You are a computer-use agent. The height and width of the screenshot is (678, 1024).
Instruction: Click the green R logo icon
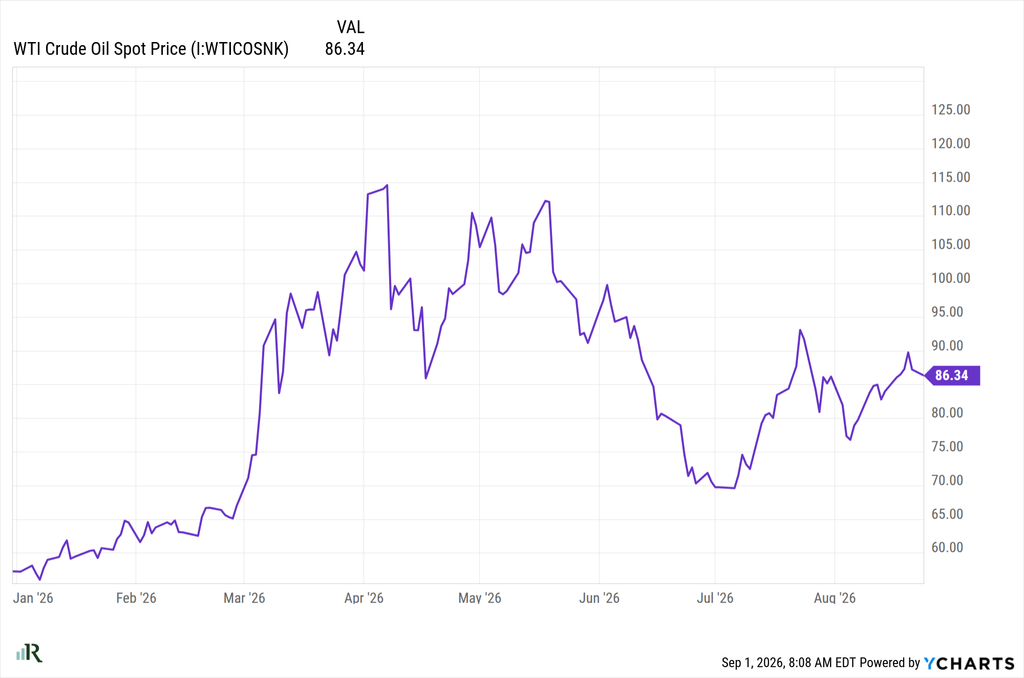[x=29, y=652]
